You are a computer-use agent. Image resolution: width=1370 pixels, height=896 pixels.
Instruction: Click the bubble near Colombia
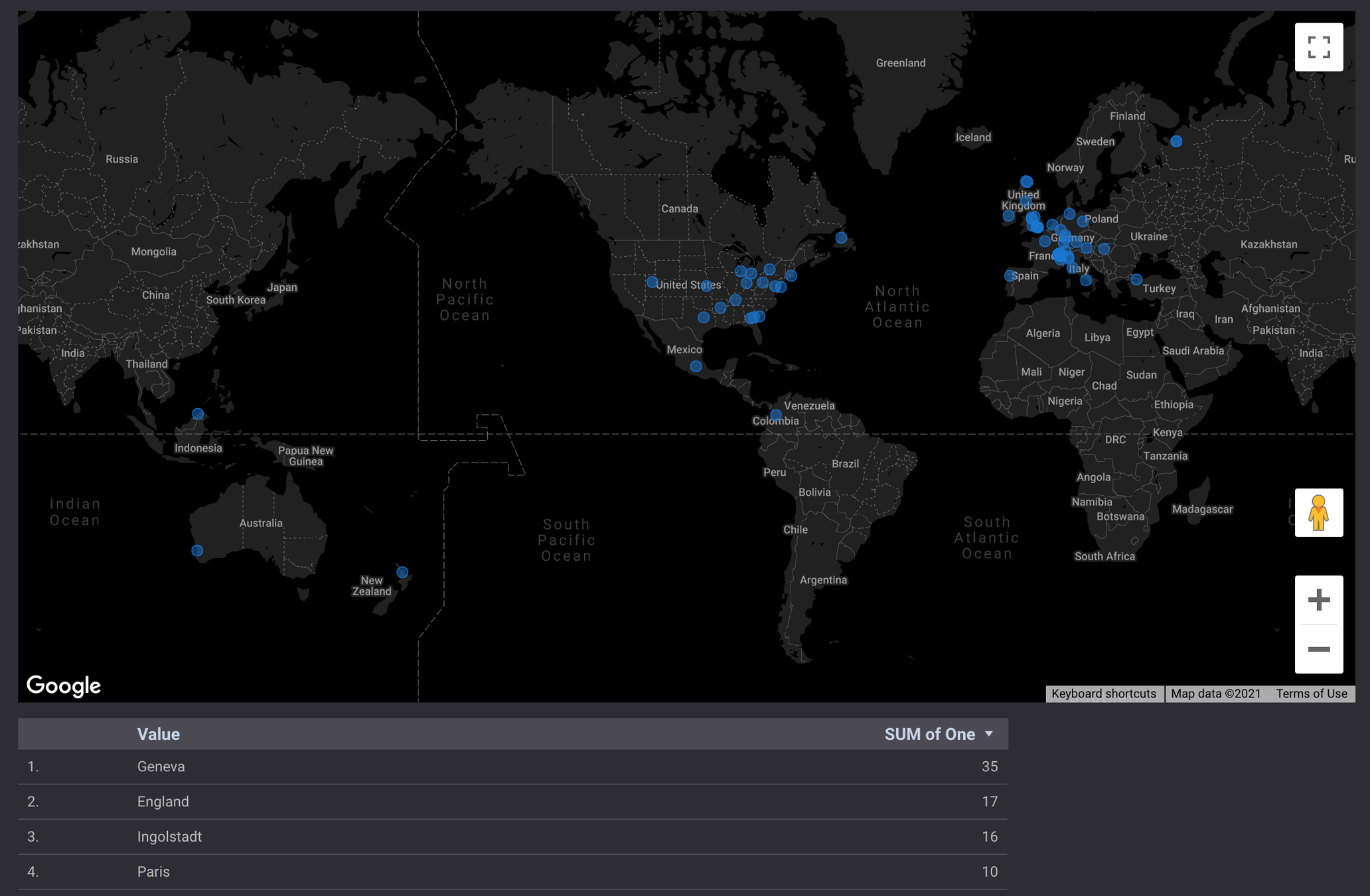(775, 415)
